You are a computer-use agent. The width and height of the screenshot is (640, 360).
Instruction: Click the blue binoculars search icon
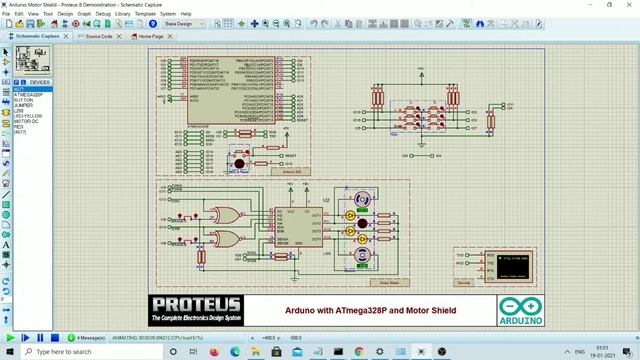[480, 24]
